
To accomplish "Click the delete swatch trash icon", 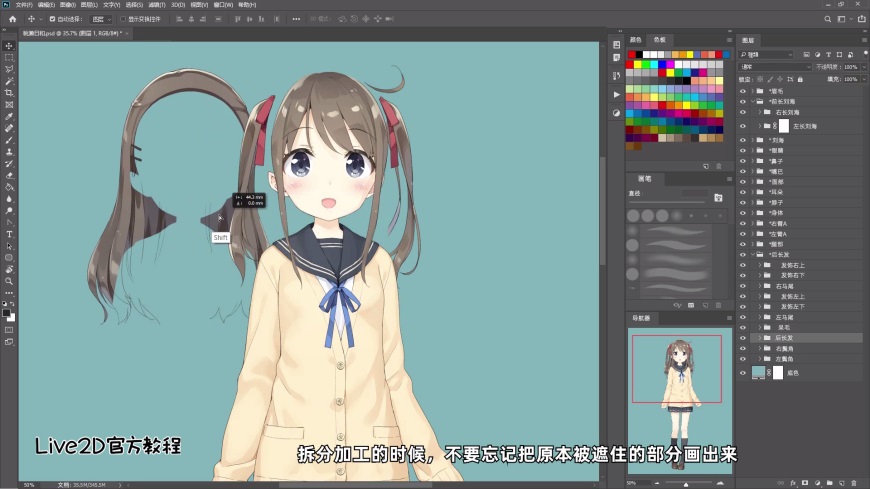I will click(719, 166).
